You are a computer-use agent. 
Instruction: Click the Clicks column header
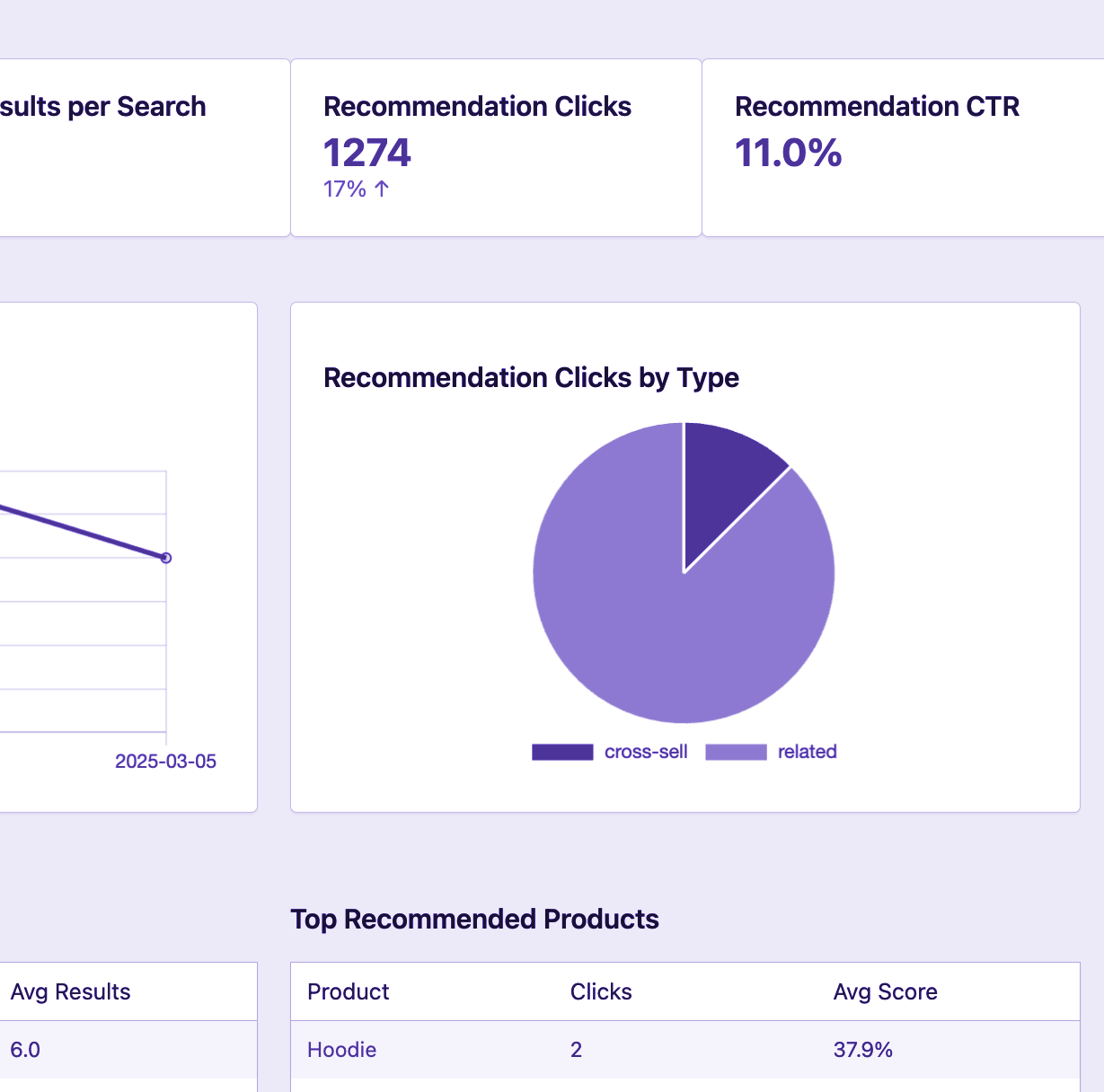(601, 991)
